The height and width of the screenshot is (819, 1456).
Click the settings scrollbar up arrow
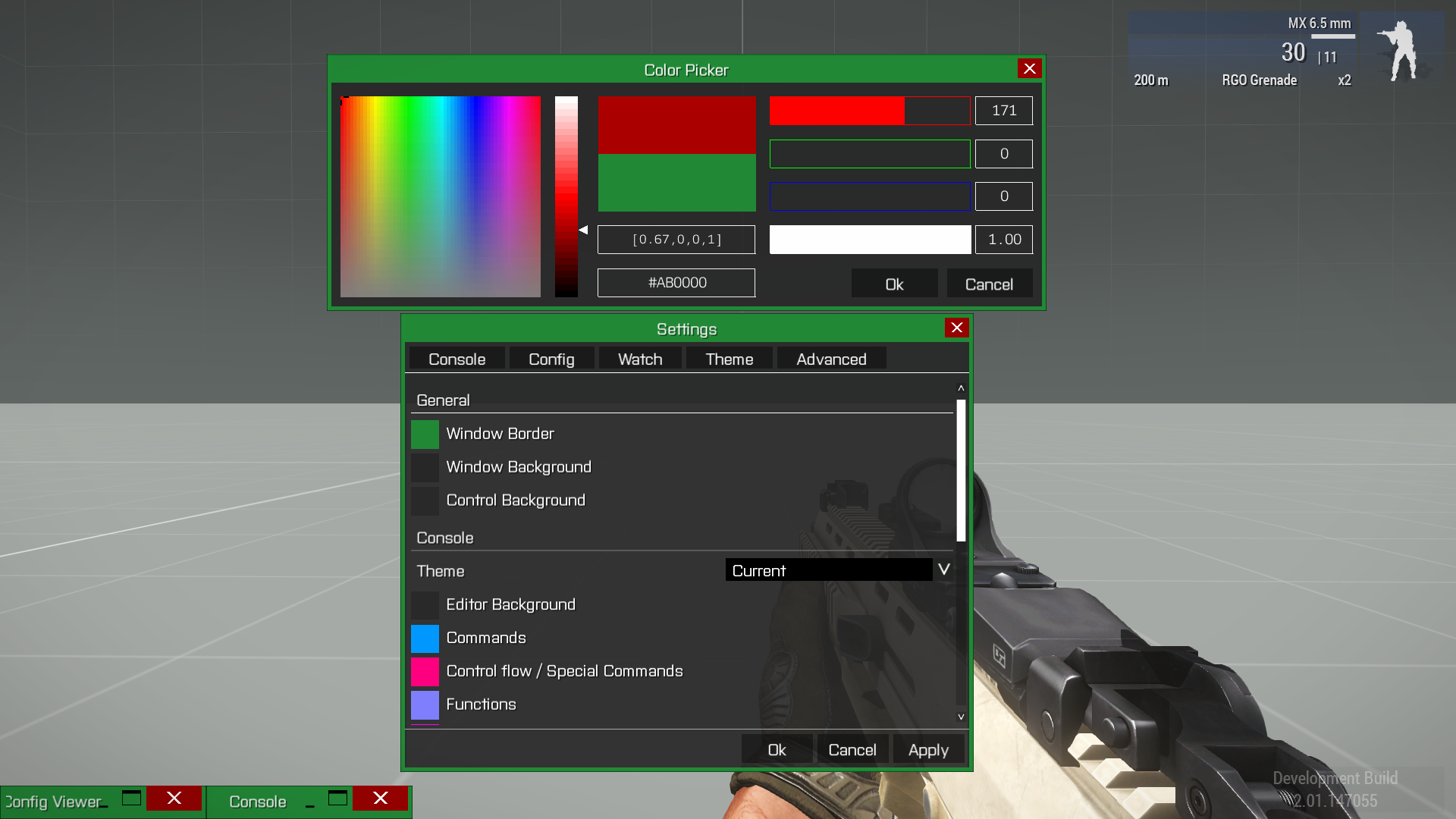(961, 388)
